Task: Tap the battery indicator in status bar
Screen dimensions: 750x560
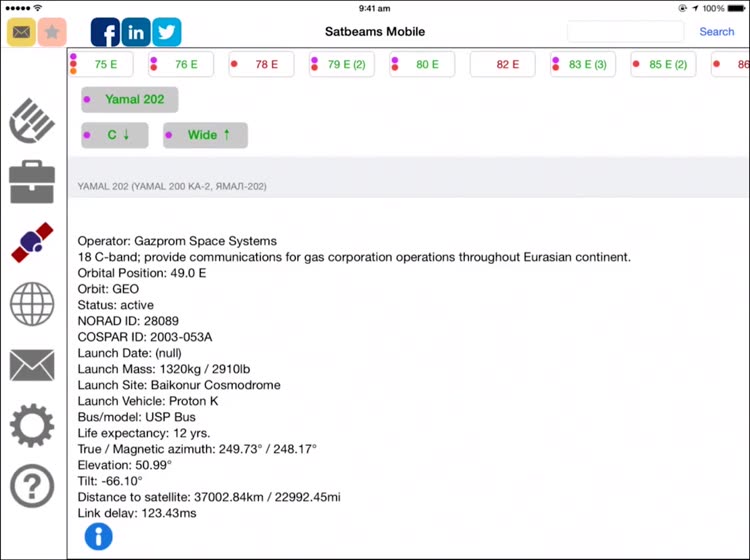Action: click(736, 8)
